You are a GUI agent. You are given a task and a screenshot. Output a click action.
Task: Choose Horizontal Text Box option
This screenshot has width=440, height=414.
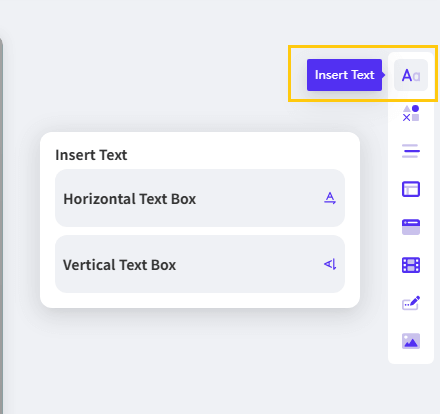(200, 198)
